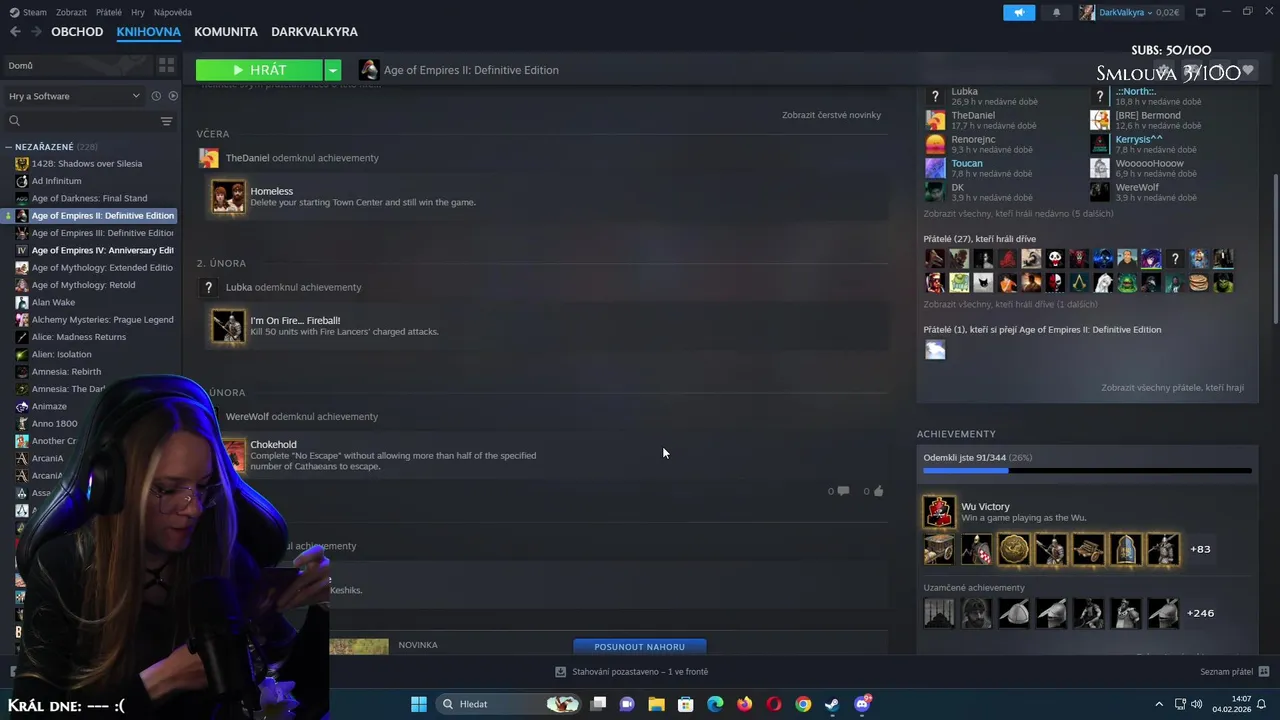Open WereWolf's profile in activity feed
Screen dimensions: 1280x720
pos(247,417)
